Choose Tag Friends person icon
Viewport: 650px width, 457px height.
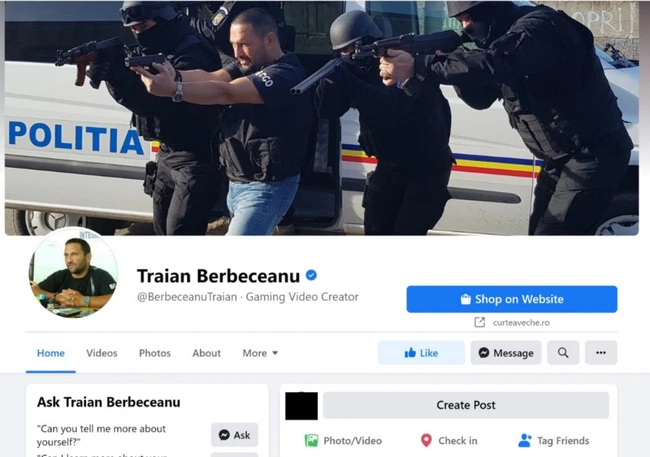point(525,440)
